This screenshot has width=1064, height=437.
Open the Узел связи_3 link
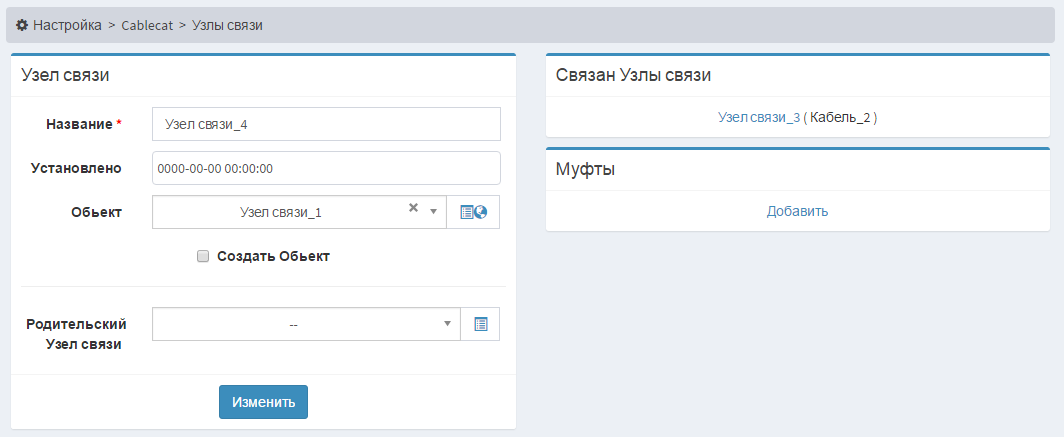tap(759, 117)
